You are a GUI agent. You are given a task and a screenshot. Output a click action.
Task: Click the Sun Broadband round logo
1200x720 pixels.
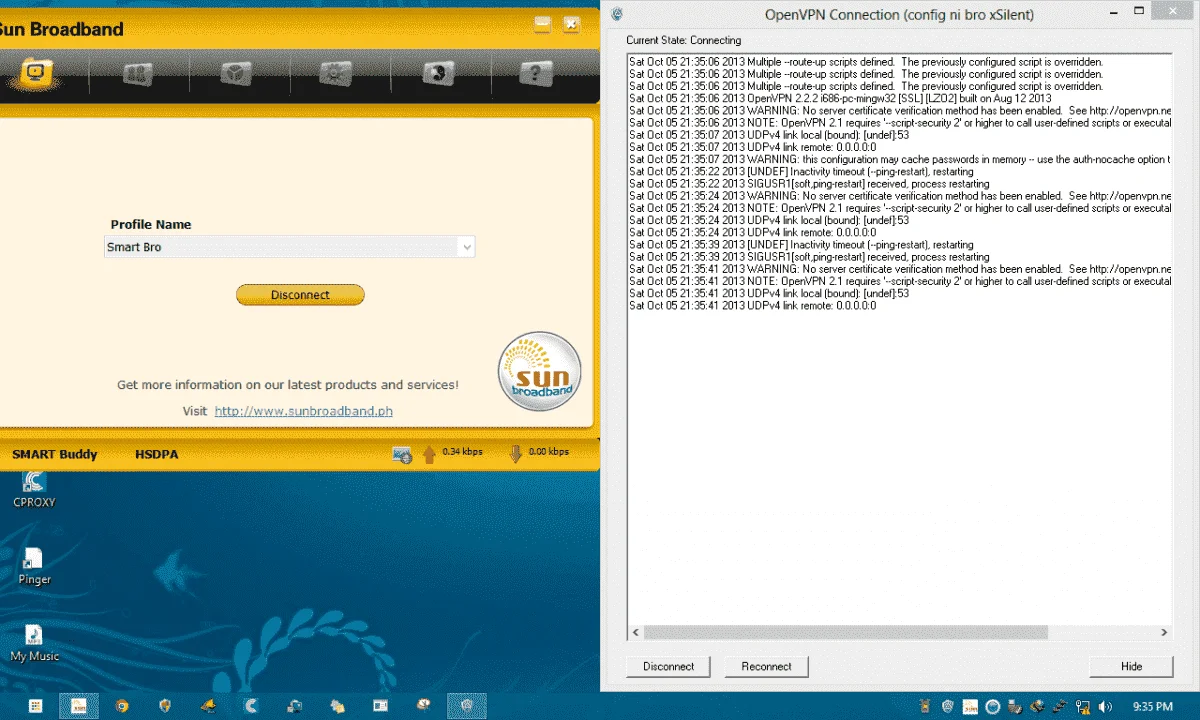point(540,372)
